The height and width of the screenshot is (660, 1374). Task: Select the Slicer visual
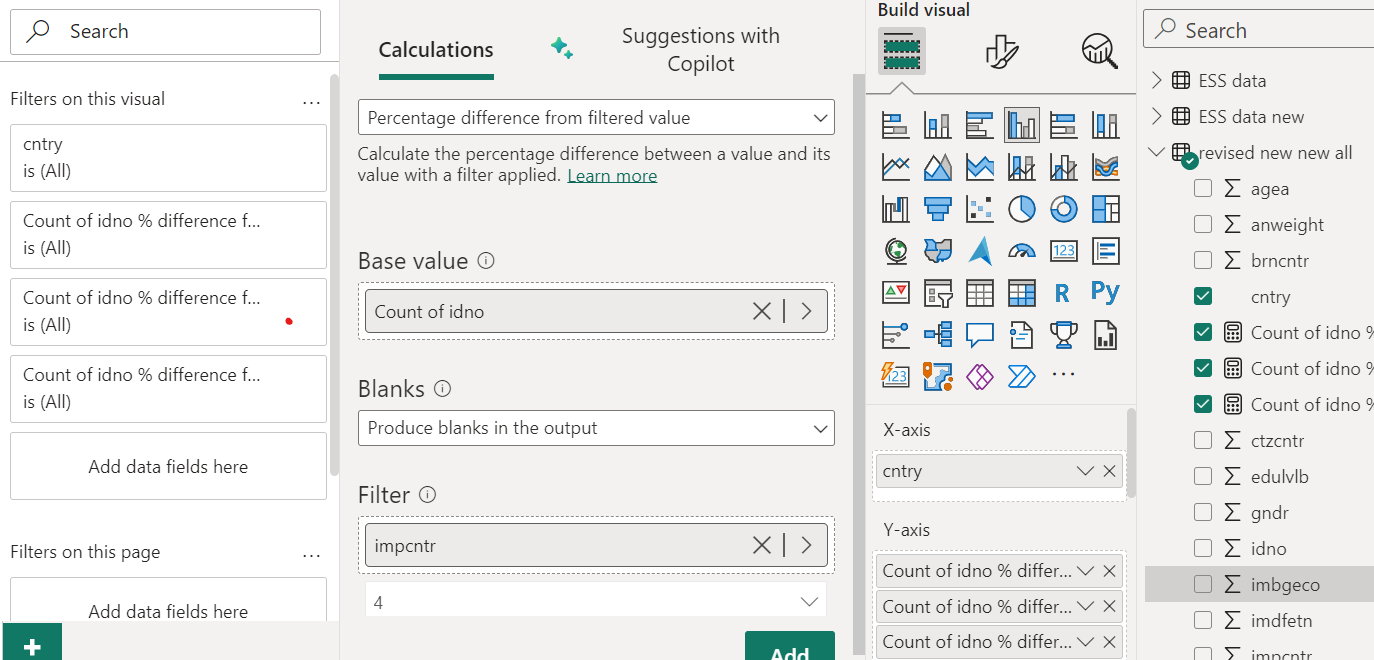click(937, 293)
